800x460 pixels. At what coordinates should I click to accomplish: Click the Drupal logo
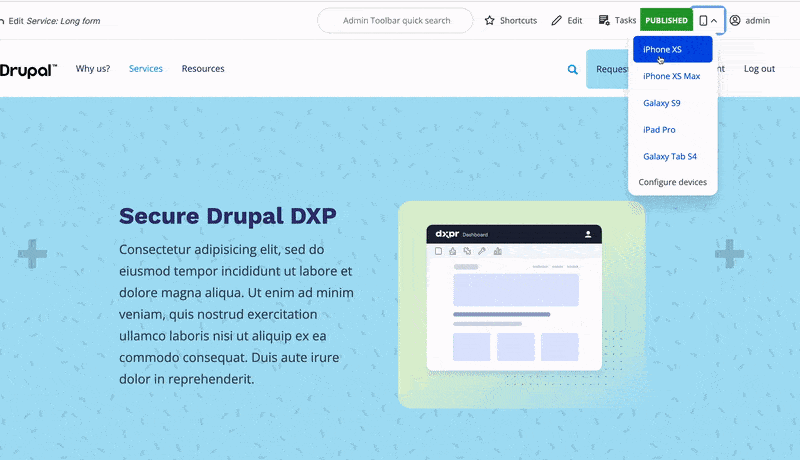click(x=28, y=70)
